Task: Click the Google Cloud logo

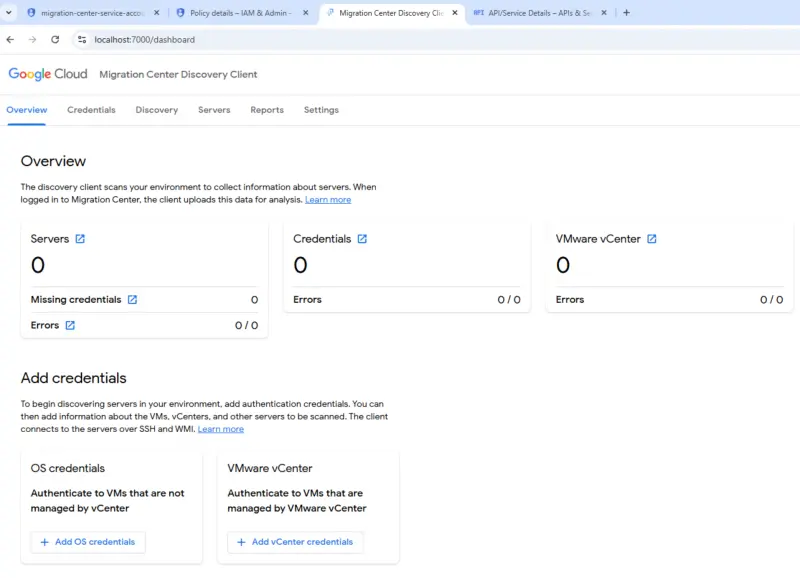Action: click(47, 74)
